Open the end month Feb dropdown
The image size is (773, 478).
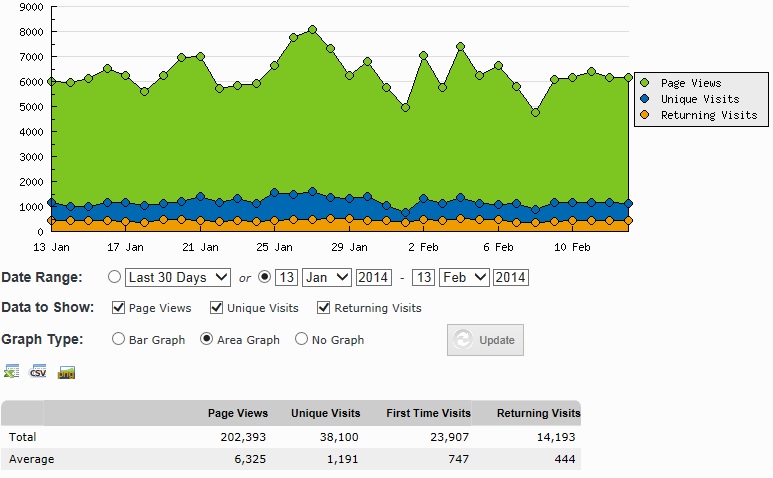click(x=465, y=277)
